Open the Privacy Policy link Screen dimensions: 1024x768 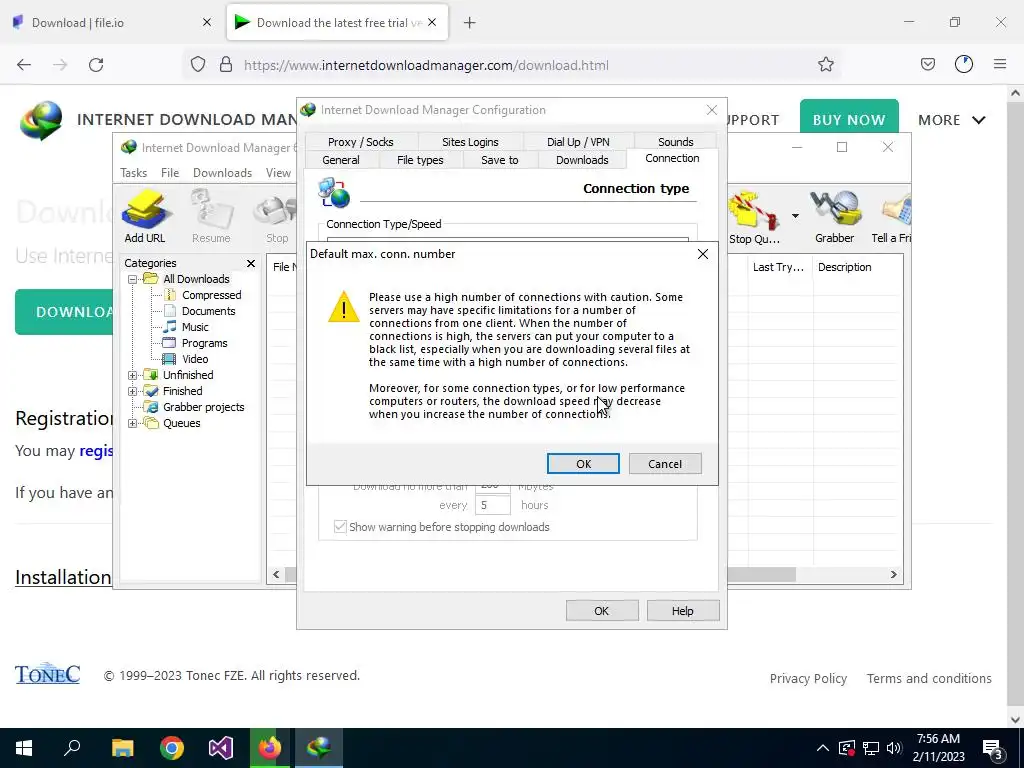click(808, 679)
